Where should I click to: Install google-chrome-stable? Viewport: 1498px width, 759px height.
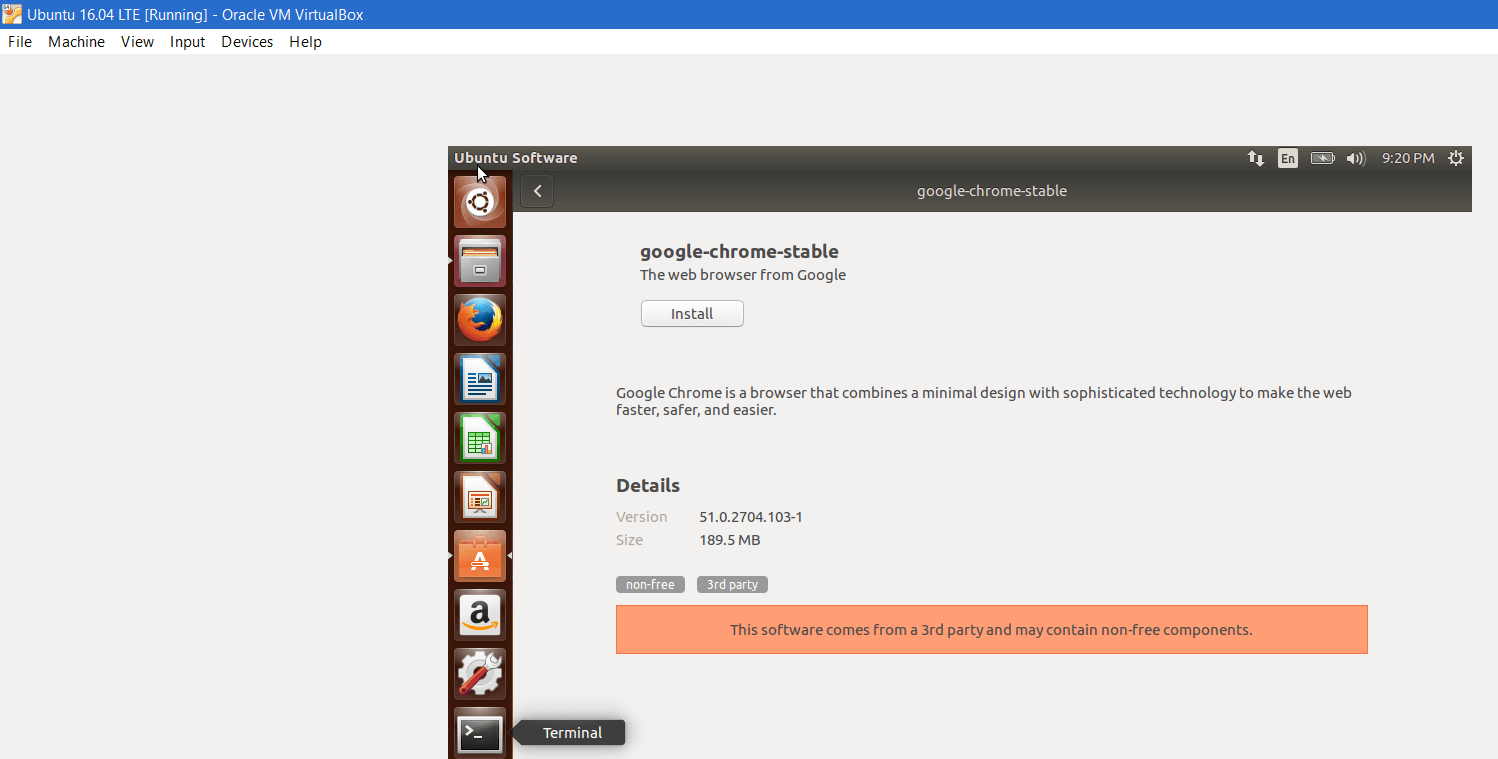(x=692, y=313)
